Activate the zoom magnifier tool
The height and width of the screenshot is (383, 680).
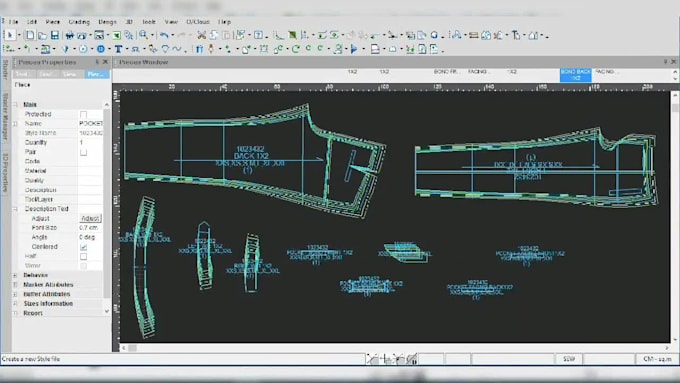click(144, 35)
